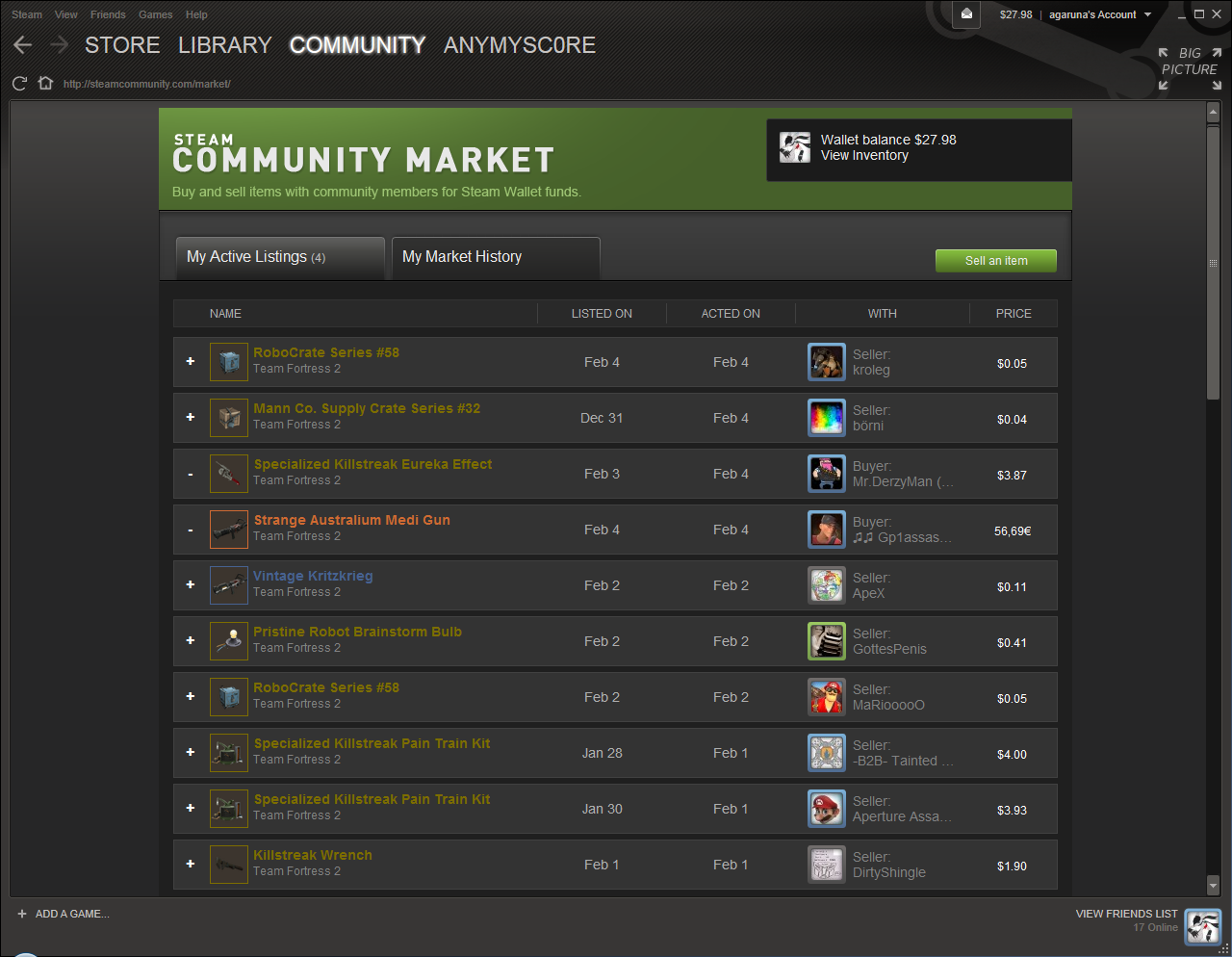Toggle the Eureka Effect row minus sign
Viewport: 1232px width, 957px height.
click(x=191, y=474)
